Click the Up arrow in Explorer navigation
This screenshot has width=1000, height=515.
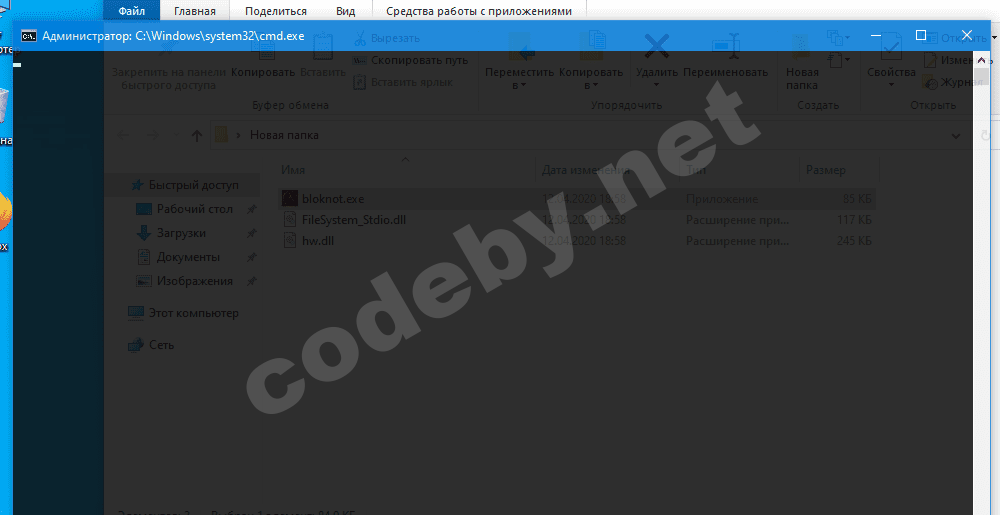[197, 135]
